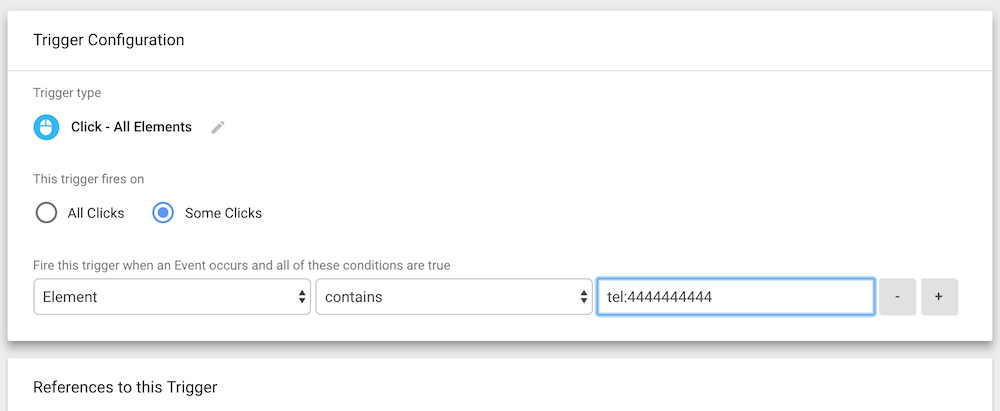Viewport: 1000px width, 411px height.
Task: Remove the condition with the minus button
Action: tap(898, 297)
